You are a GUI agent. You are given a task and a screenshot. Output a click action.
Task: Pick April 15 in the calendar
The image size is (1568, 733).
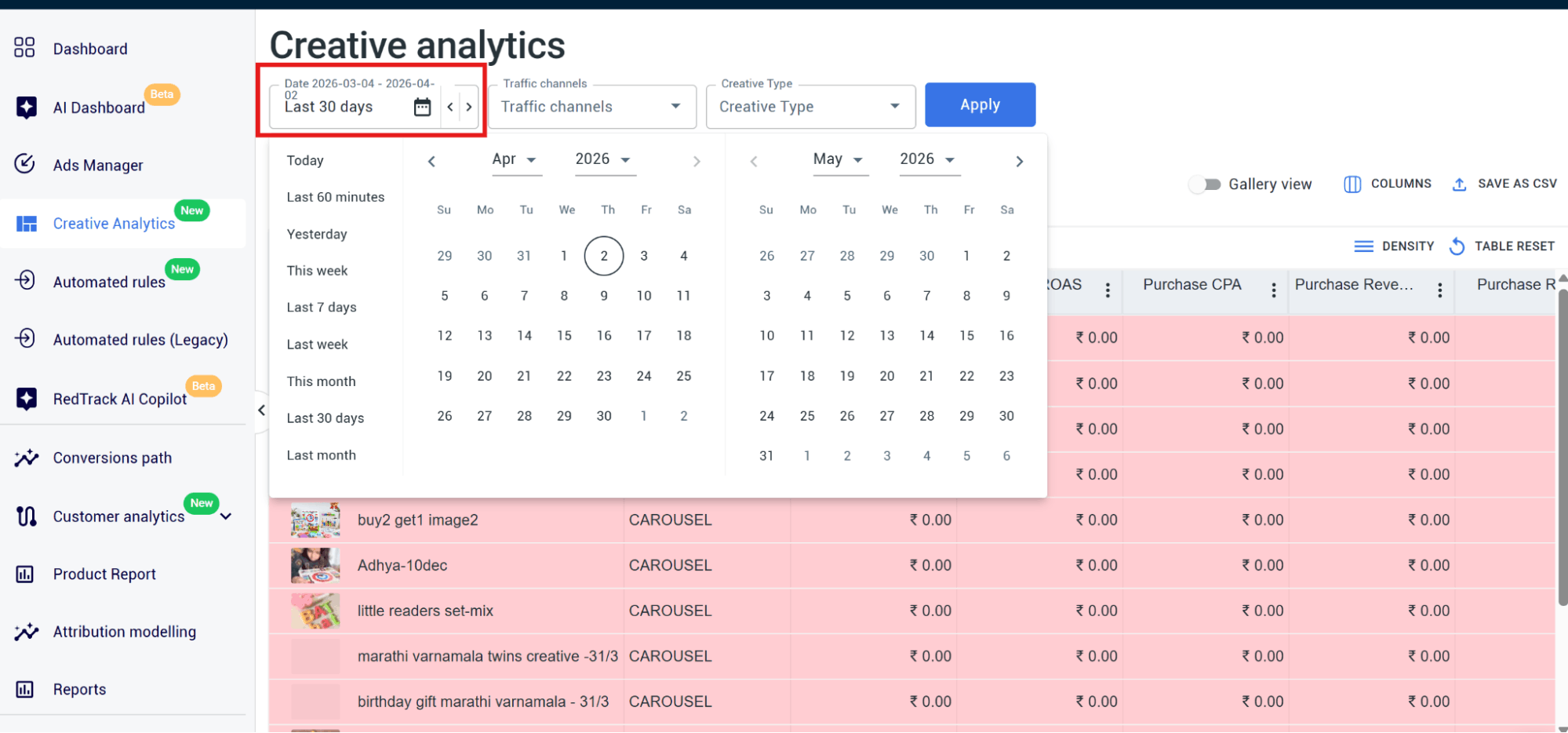pyautogui.click(x=564, y=336)
